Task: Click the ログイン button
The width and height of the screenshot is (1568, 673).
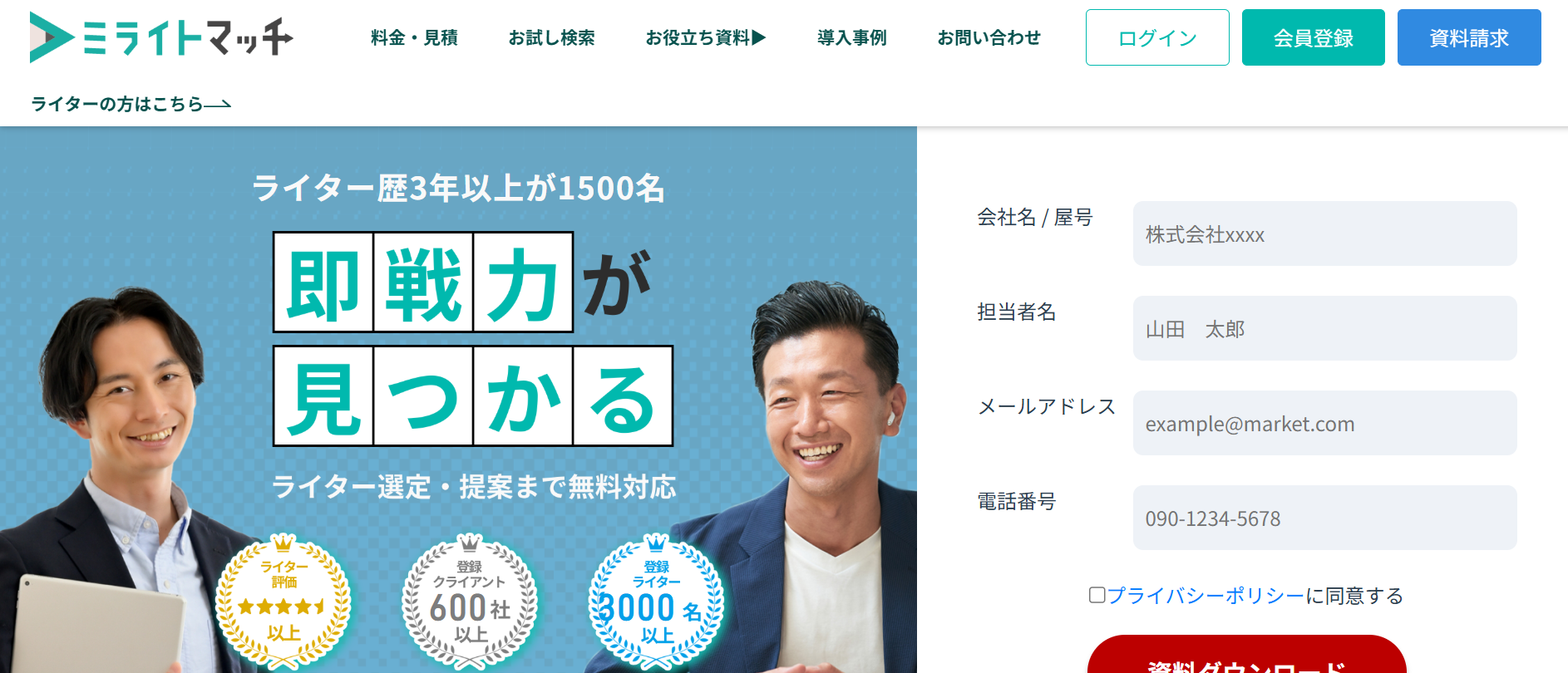Action: (1157, 37)
